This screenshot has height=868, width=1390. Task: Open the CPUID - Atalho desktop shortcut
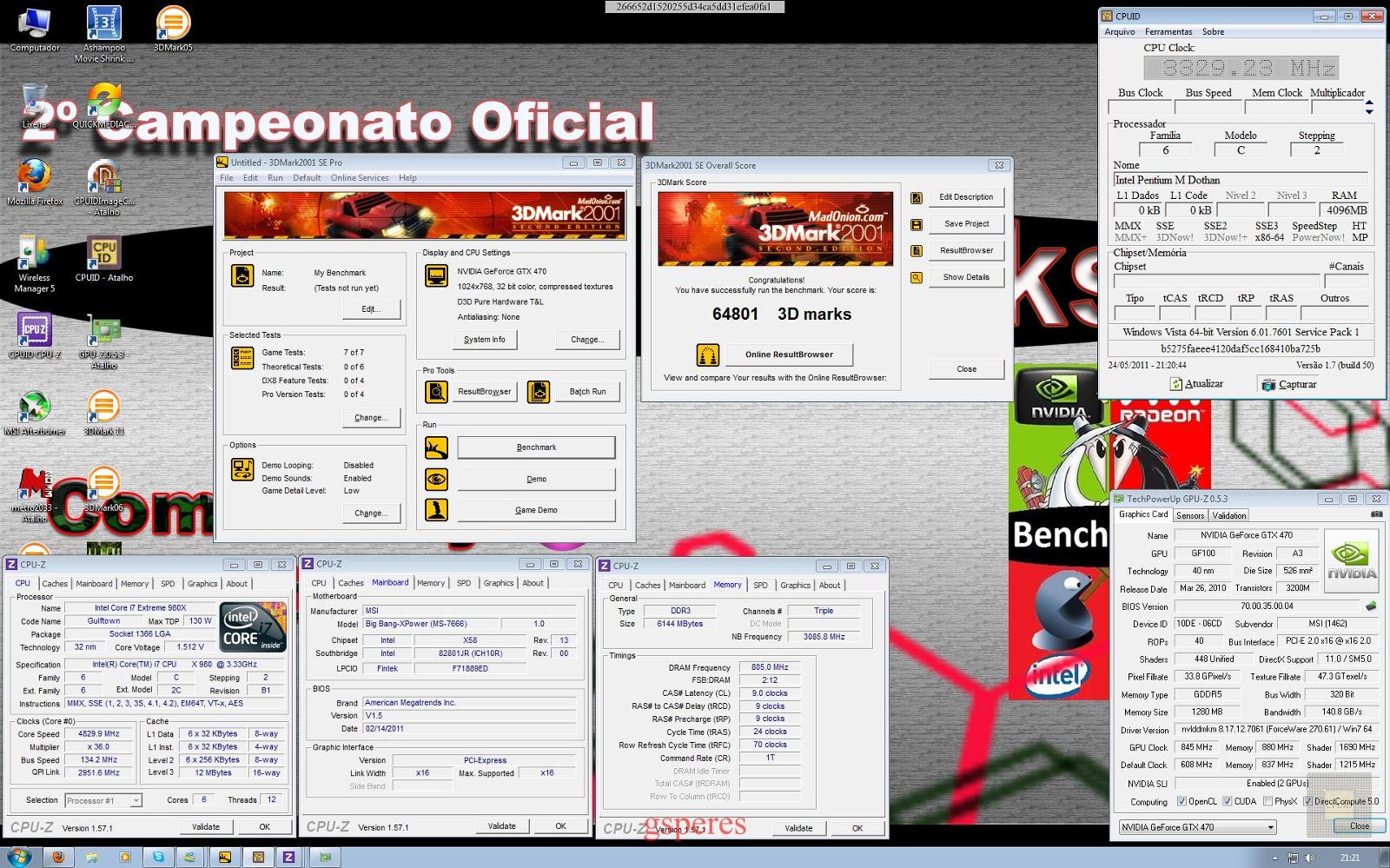click(x=104, y=259)
